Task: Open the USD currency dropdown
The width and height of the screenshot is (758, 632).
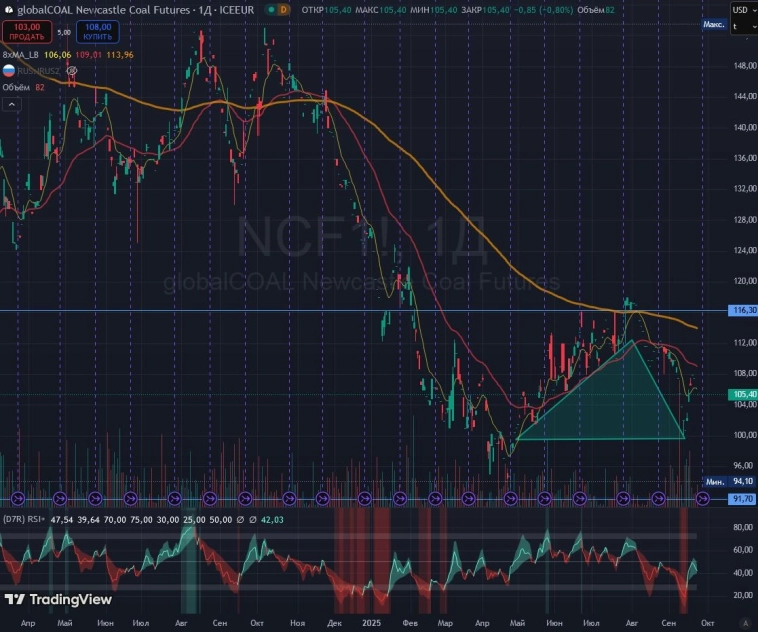Action: (743, 9)
